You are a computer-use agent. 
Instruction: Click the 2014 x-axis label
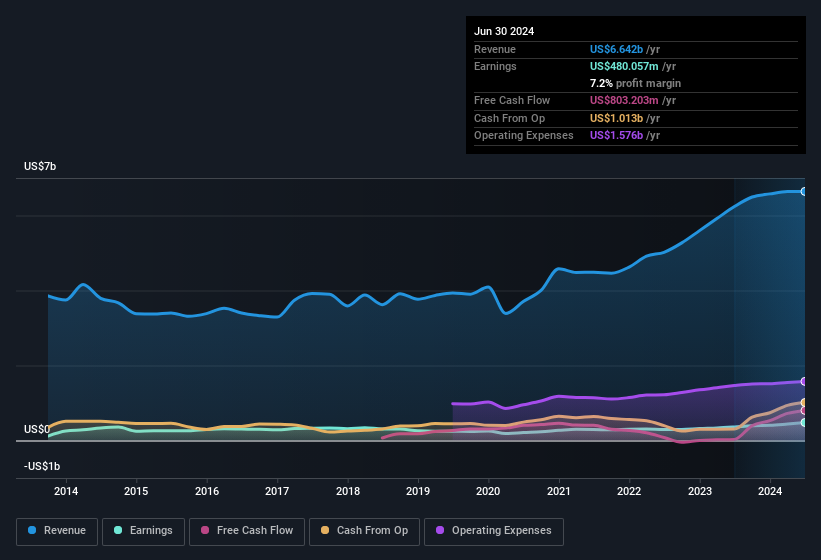point(66,491)
